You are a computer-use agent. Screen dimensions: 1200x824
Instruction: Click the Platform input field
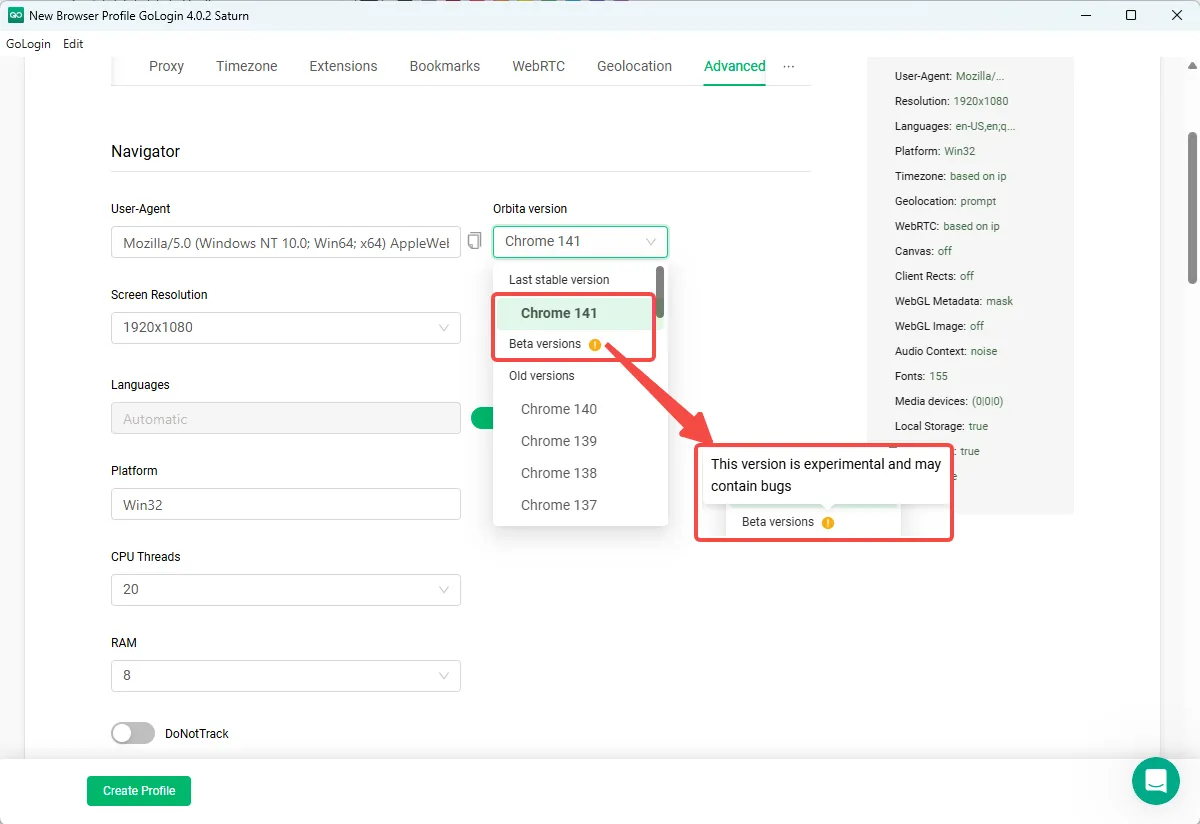285,504
